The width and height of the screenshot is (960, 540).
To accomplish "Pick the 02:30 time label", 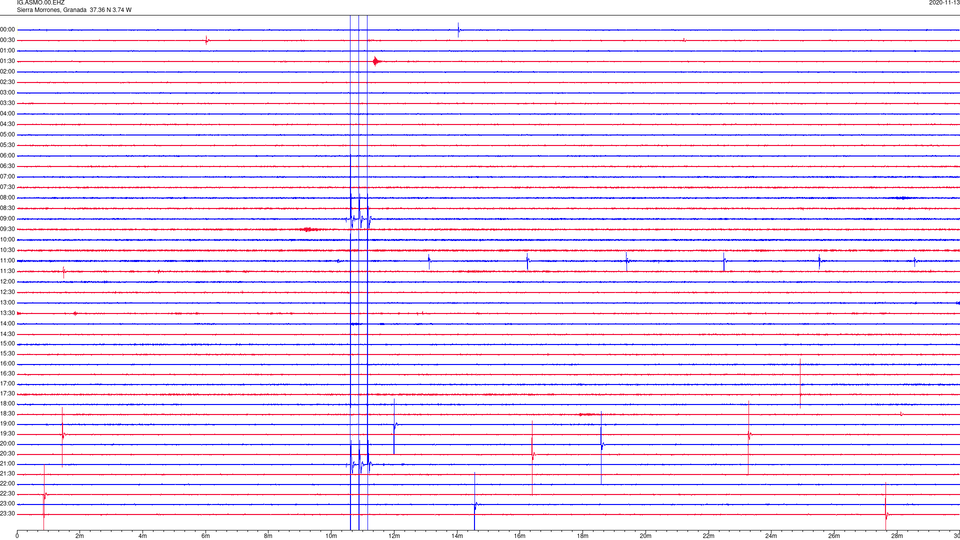I will (8, 82).
